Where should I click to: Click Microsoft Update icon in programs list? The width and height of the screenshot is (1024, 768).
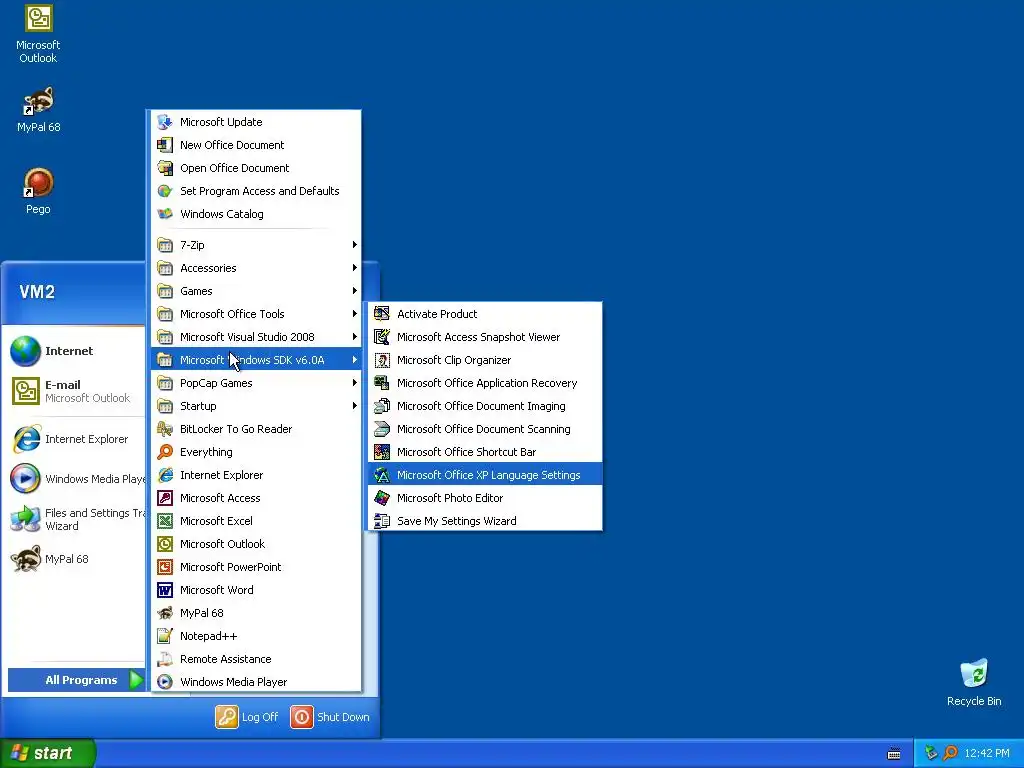pos(165,122)
